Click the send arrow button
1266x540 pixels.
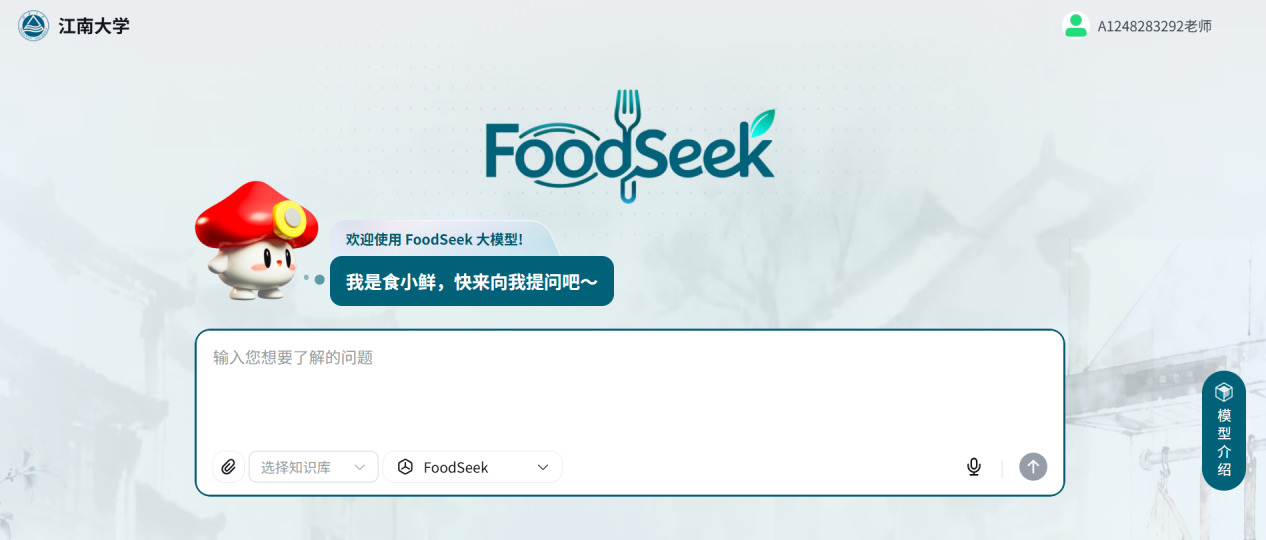pyautogui.click(x=1033, y=467)
